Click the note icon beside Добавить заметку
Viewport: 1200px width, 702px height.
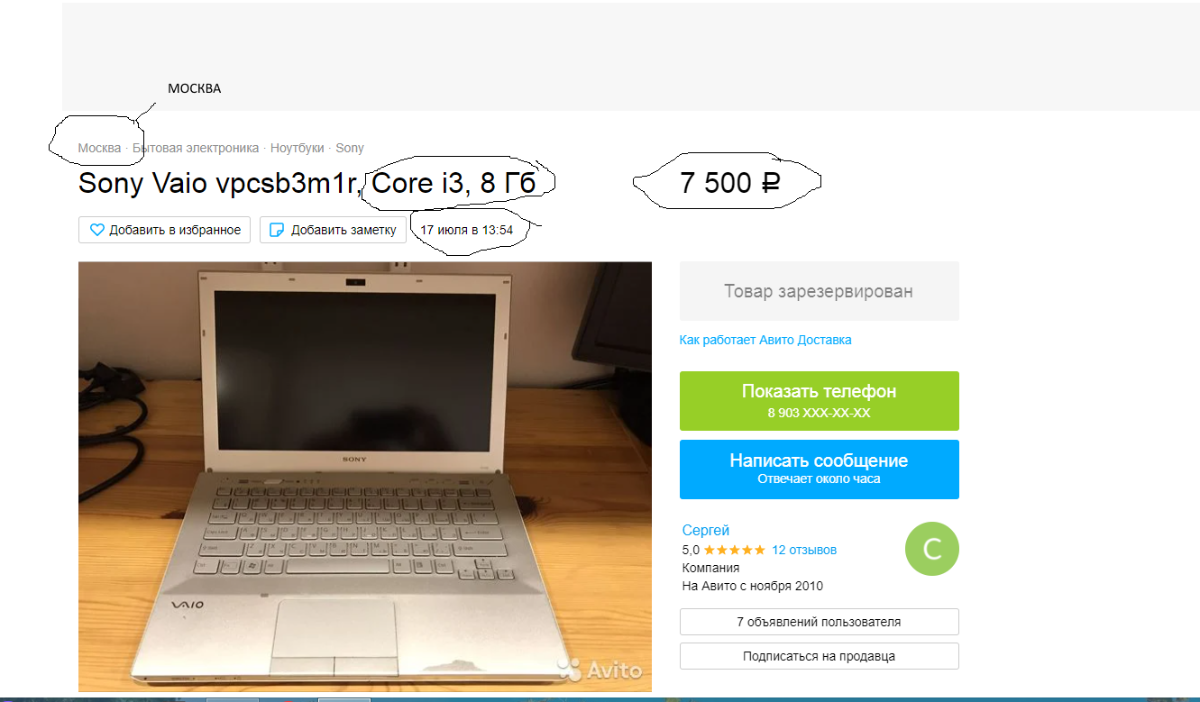tap(278, 230)
